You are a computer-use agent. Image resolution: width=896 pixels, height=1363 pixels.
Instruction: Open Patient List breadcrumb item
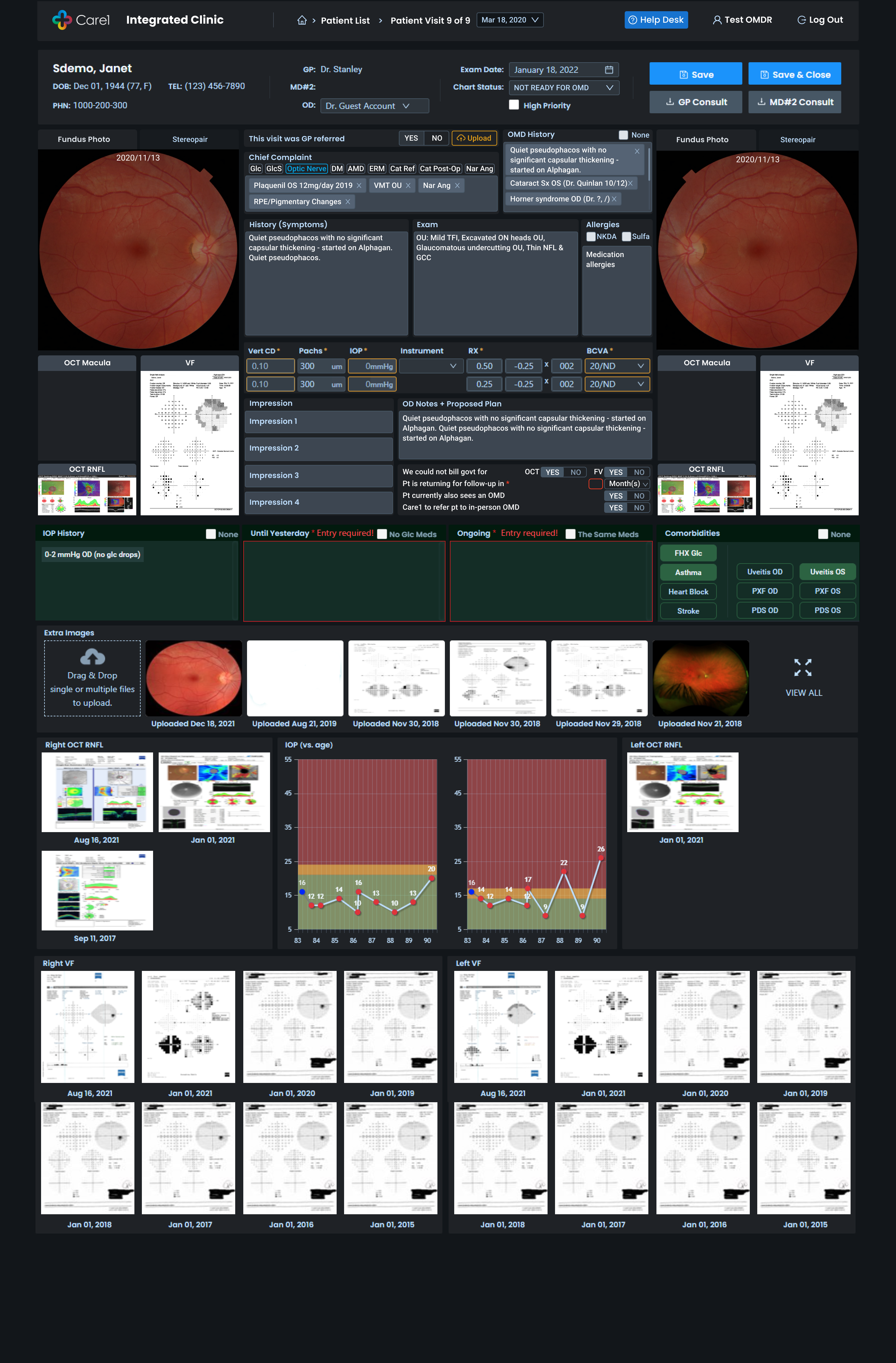(x=345, y=21)
